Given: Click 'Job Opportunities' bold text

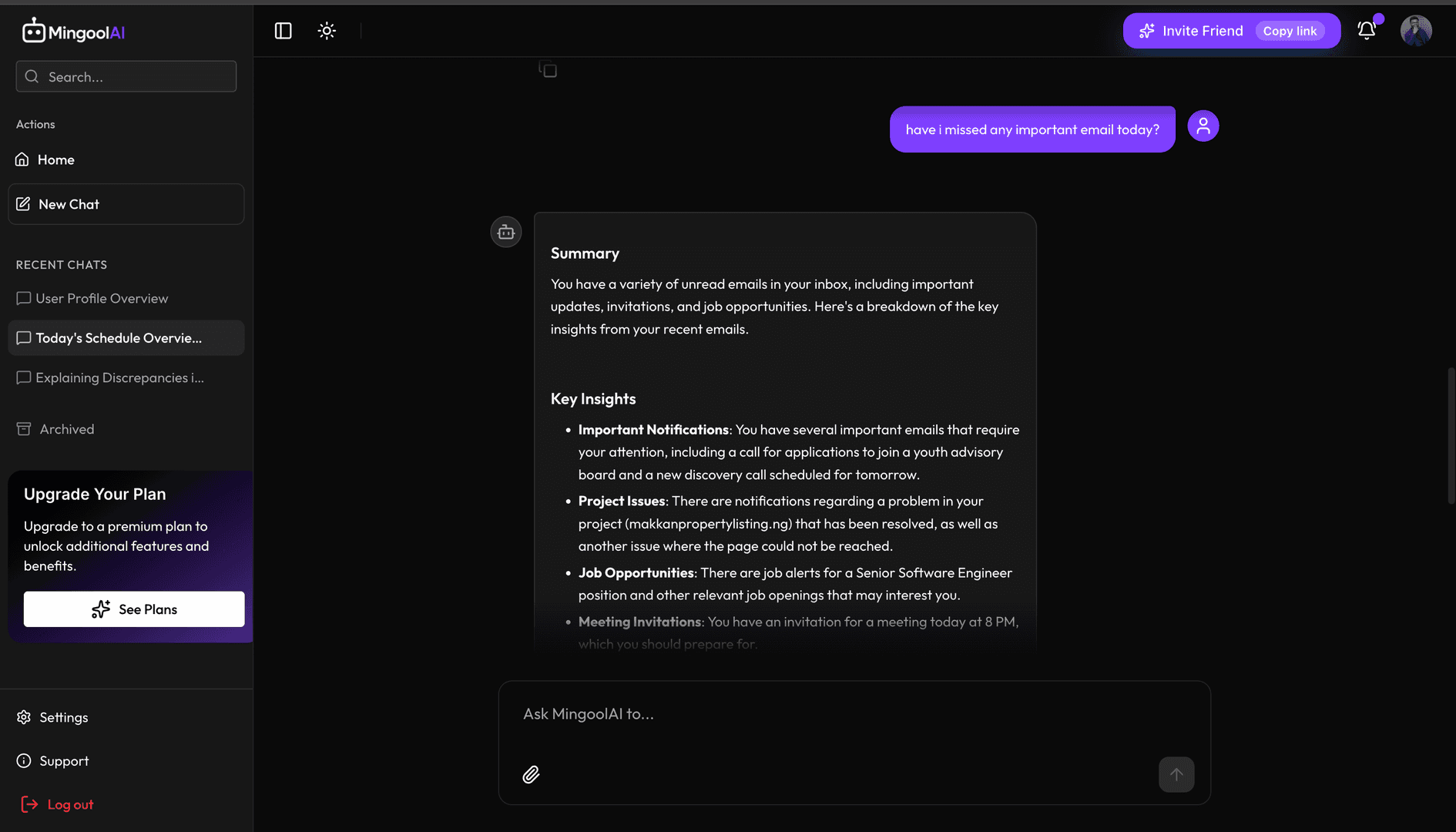Looking at the screenshot, I should [636, 572].
